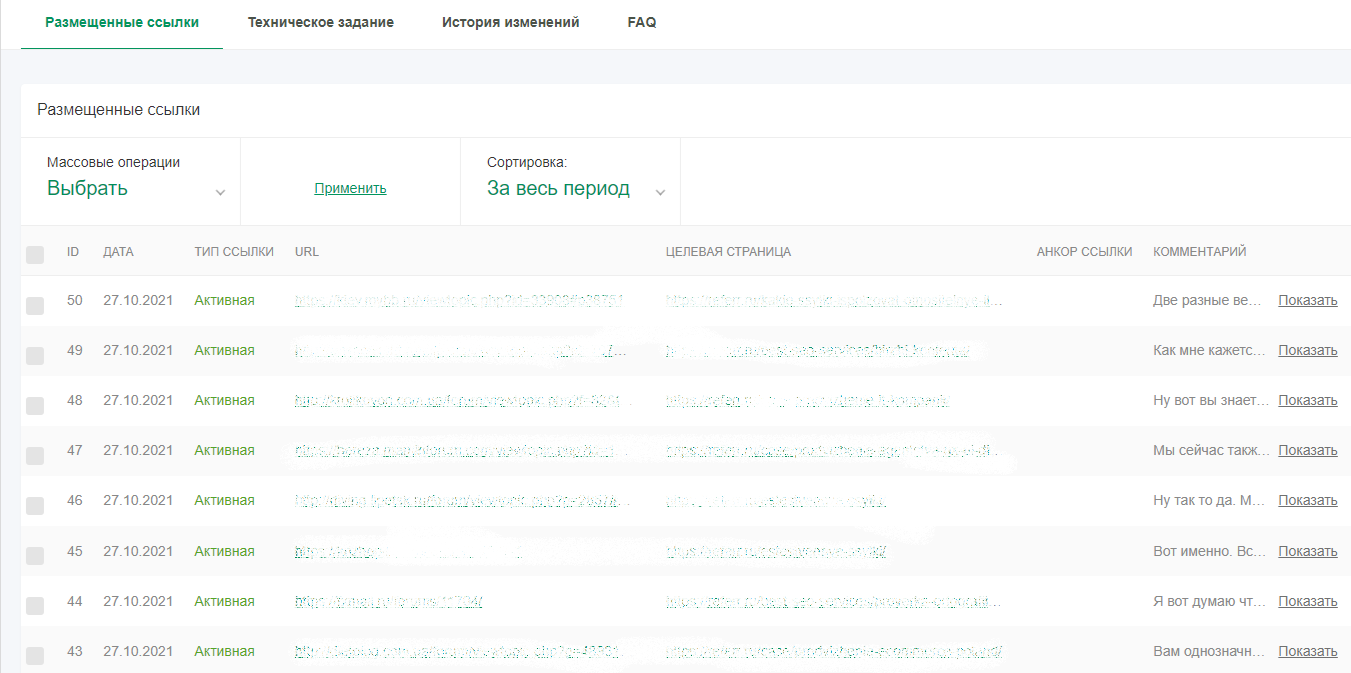Viewport: 1351px width, 673px height.
Task: Open the История изменений tab
Action: click(x=510, y=22)
